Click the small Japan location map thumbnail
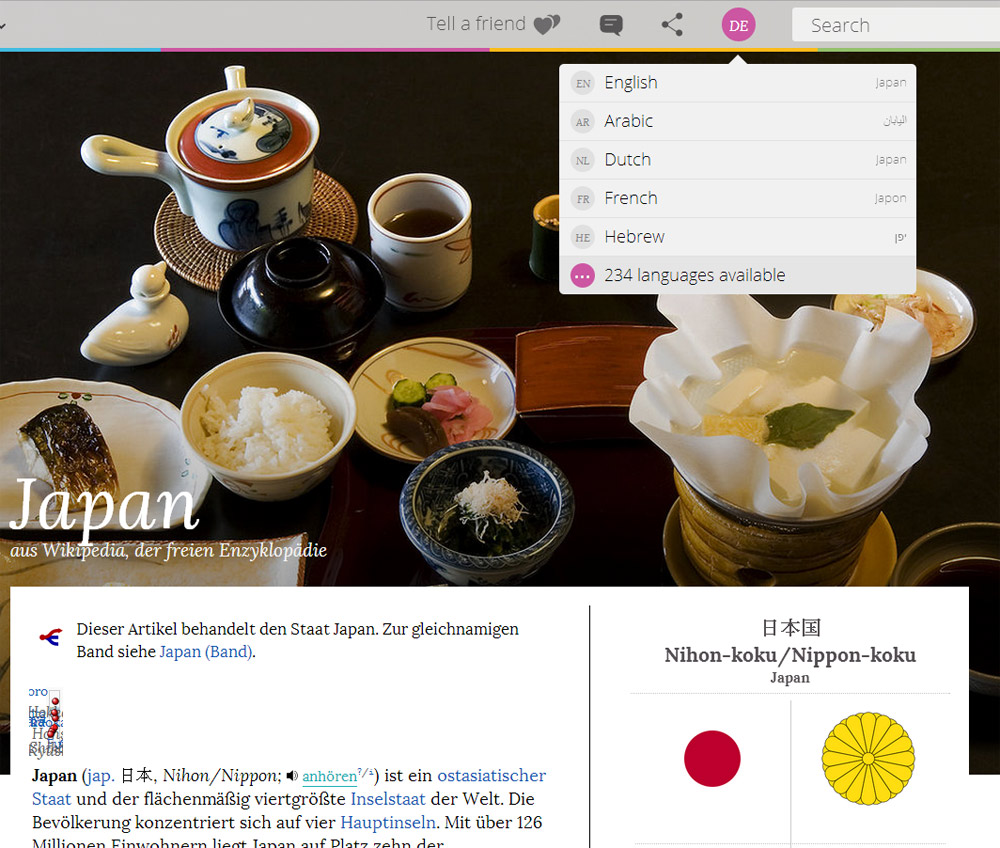This screenshot has height=848, width=1000. 46,722
